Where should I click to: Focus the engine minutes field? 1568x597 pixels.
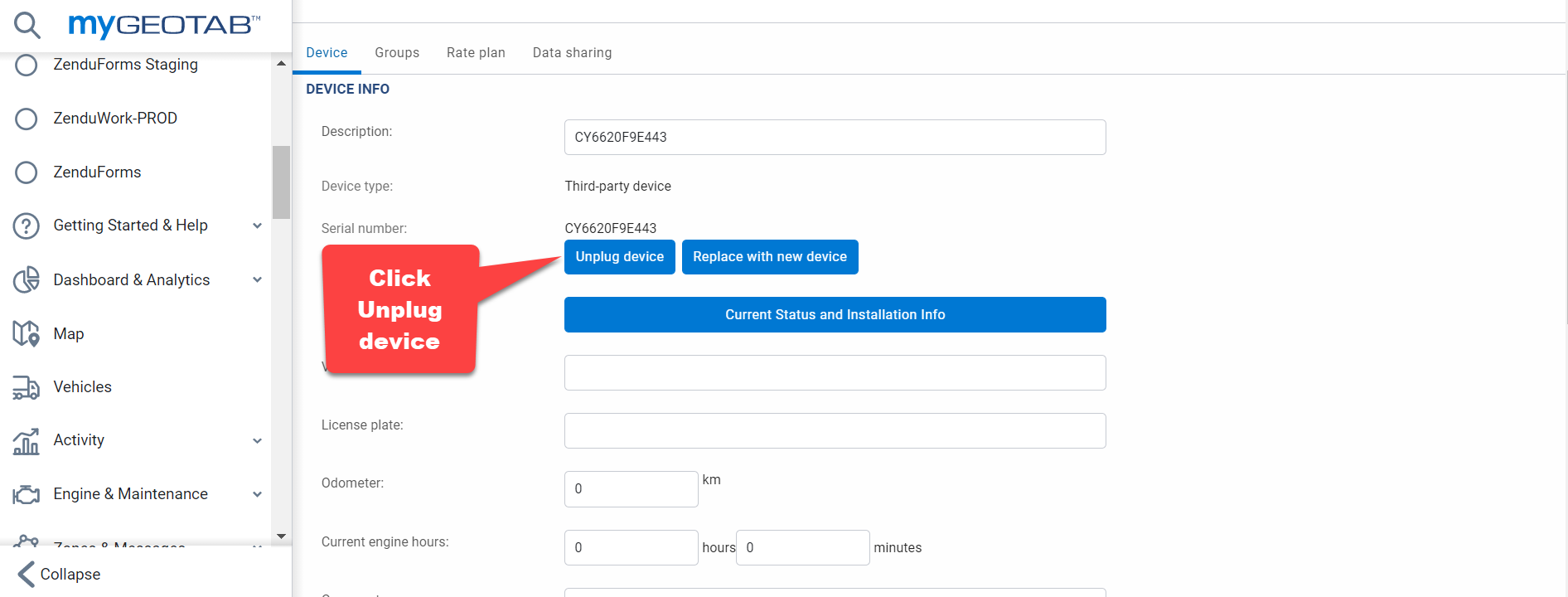click(803, 548)
